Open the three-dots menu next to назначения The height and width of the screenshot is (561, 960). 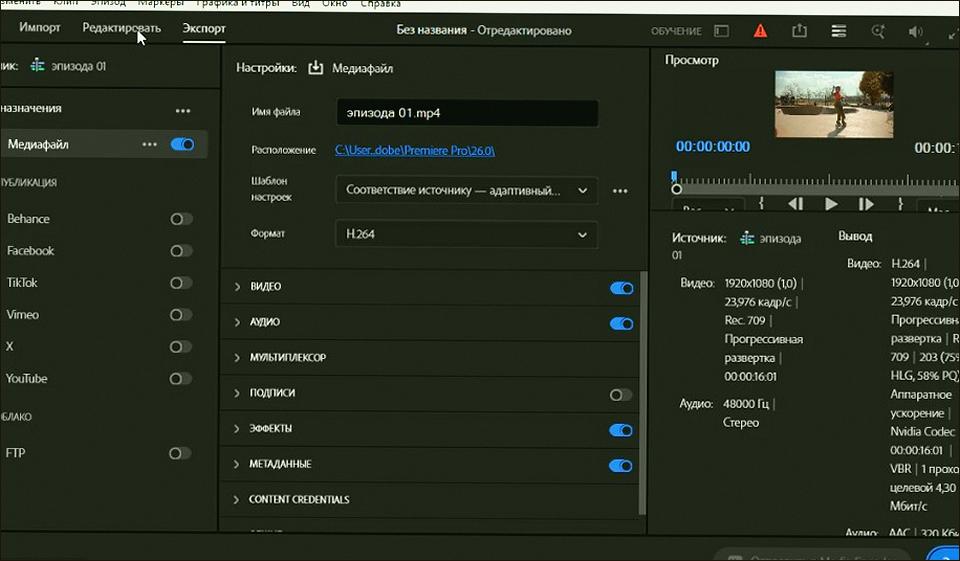183,111
